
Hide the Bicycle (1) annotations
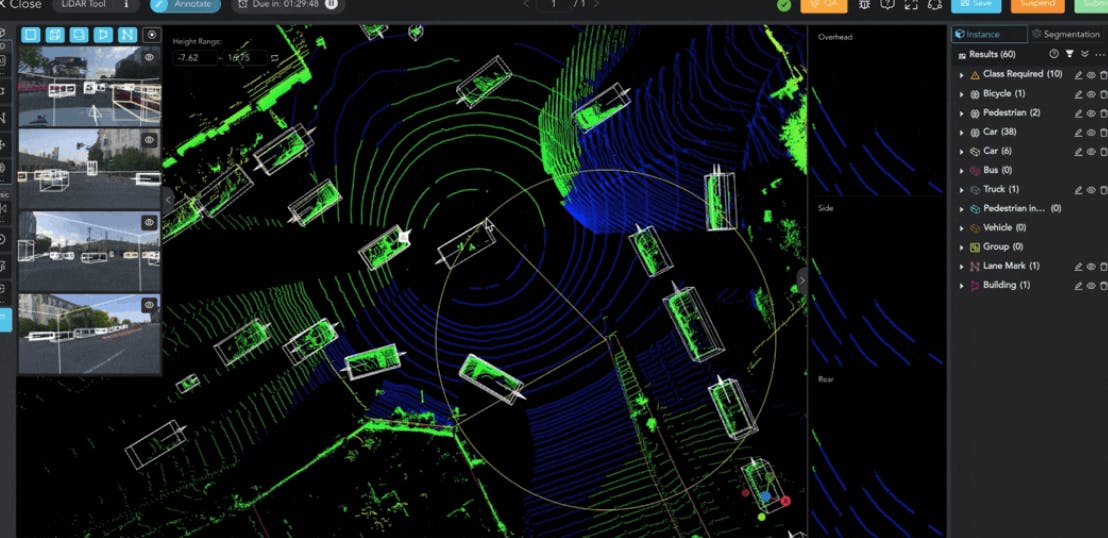pos(1091,94)
